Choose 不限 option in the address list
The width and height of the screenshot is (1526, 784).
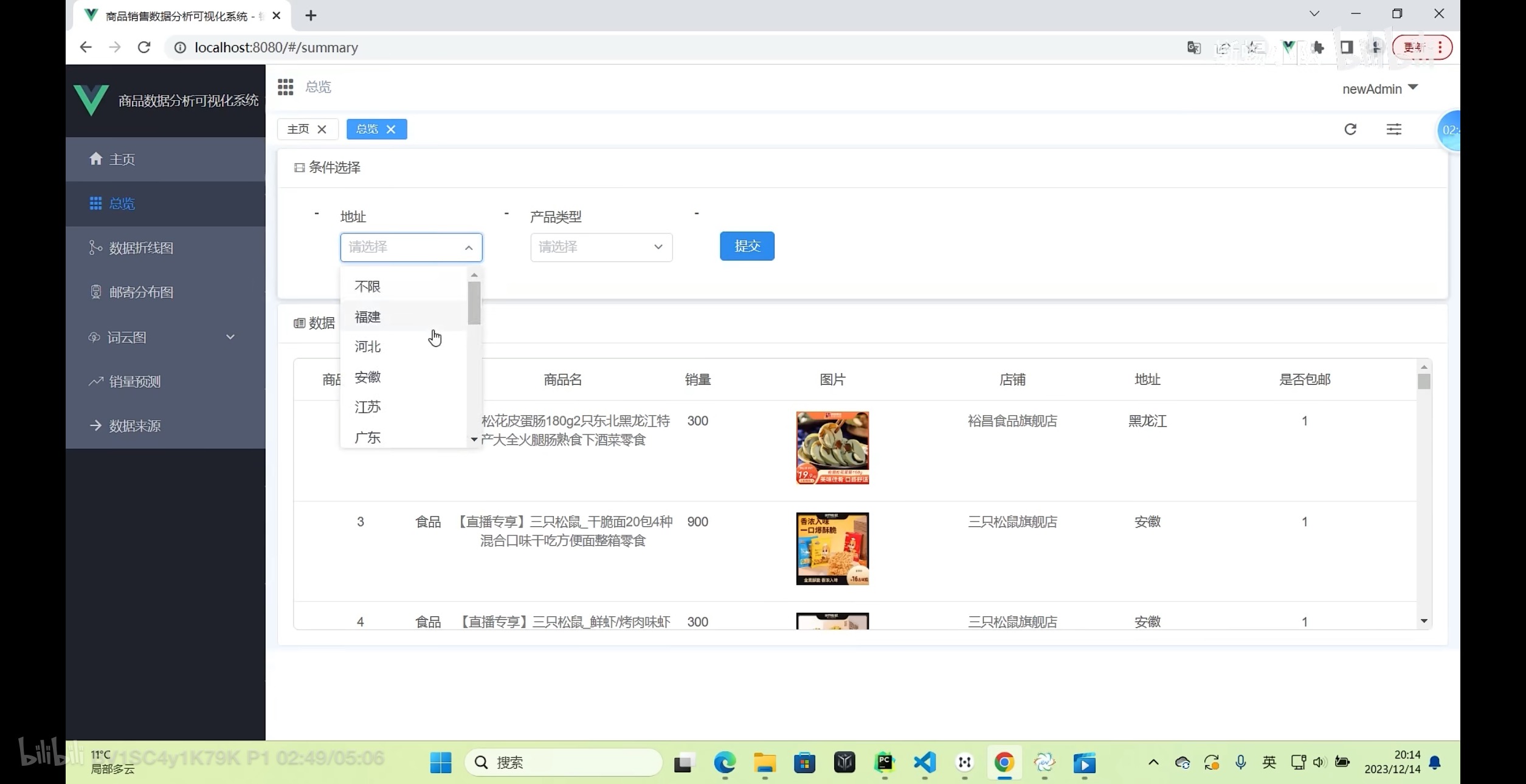368,286
